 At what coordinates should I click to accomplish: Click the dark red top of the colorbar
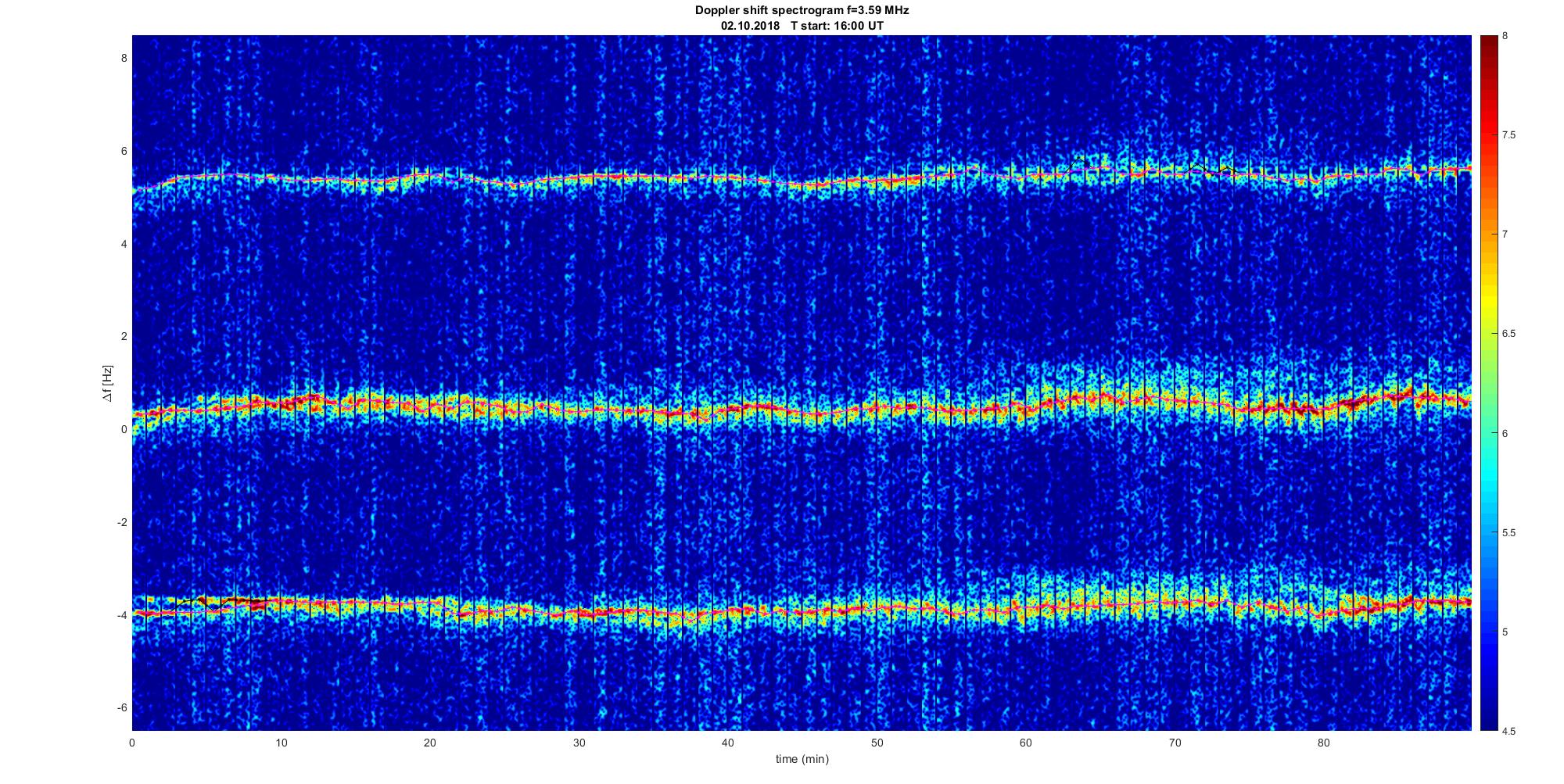1489,47
